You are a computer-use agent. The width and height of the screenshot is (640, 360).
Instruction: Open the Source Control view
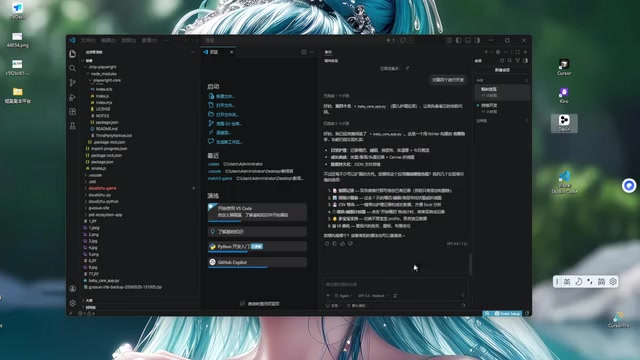(x=73, y=82)
